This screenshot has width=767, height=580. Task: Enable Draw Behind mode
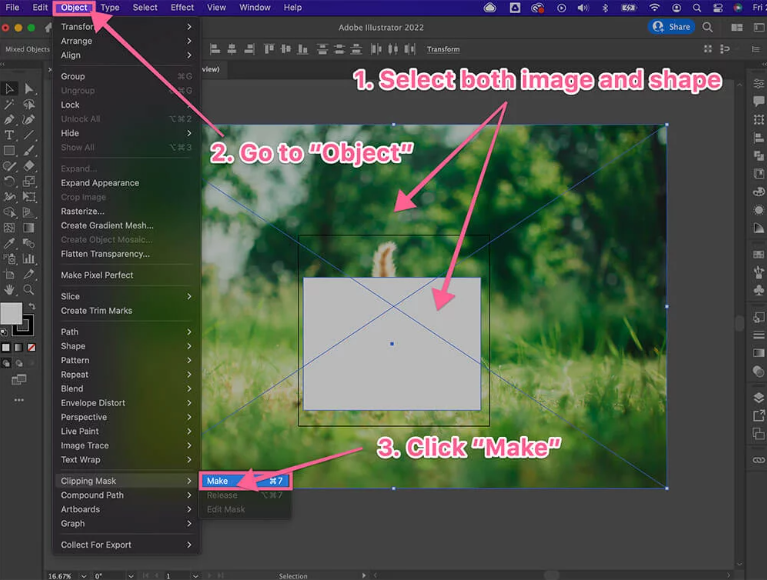coord(19,363)
